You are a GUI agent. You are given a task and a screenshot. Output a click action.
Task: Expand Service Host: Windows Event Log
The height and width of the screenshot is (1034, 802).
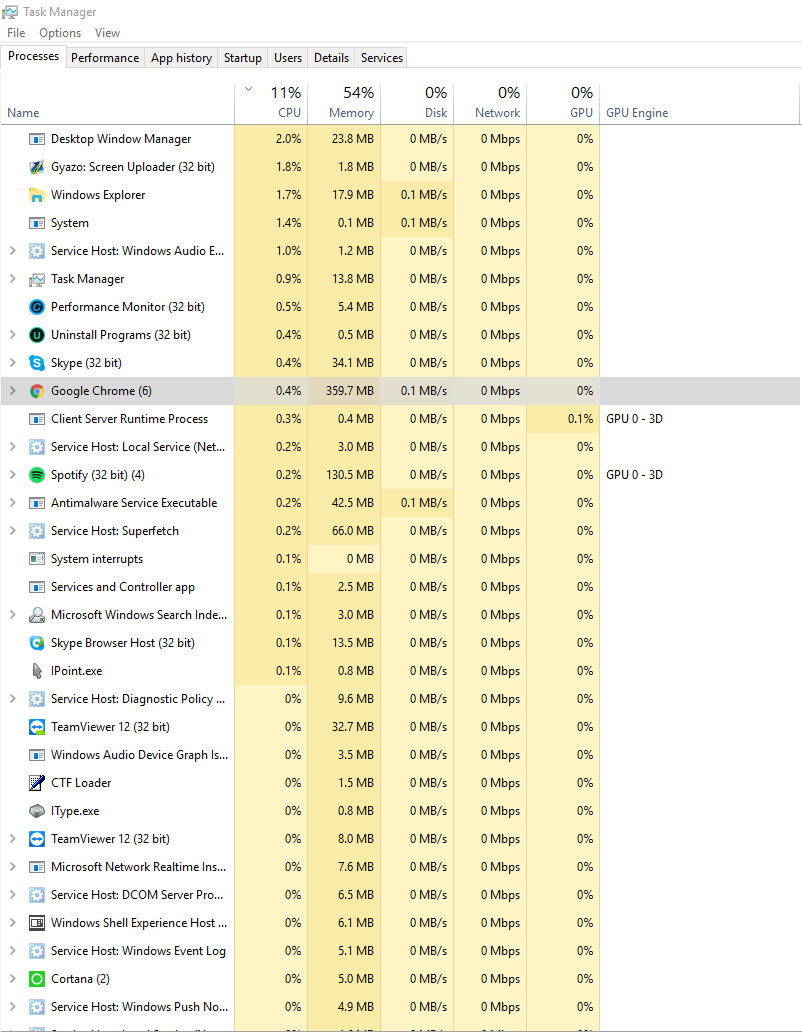tap(13, 951)
